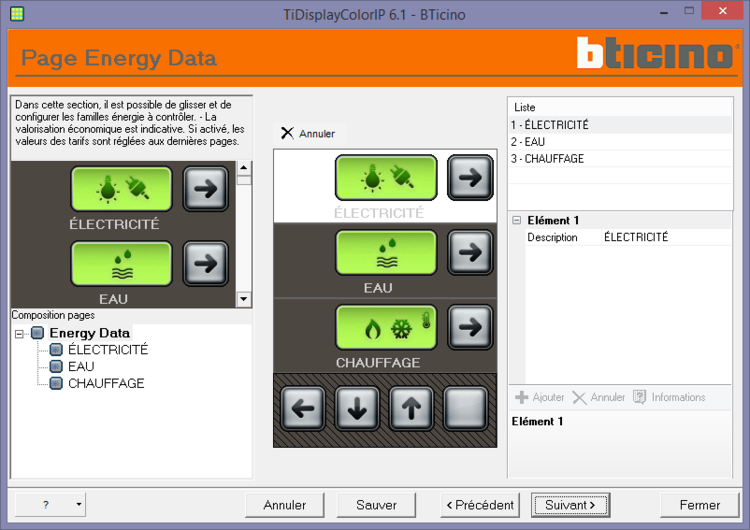Click the arrow next to EAU in center preview
Viewport: 750px width, 530px height.
pos(470,253)
